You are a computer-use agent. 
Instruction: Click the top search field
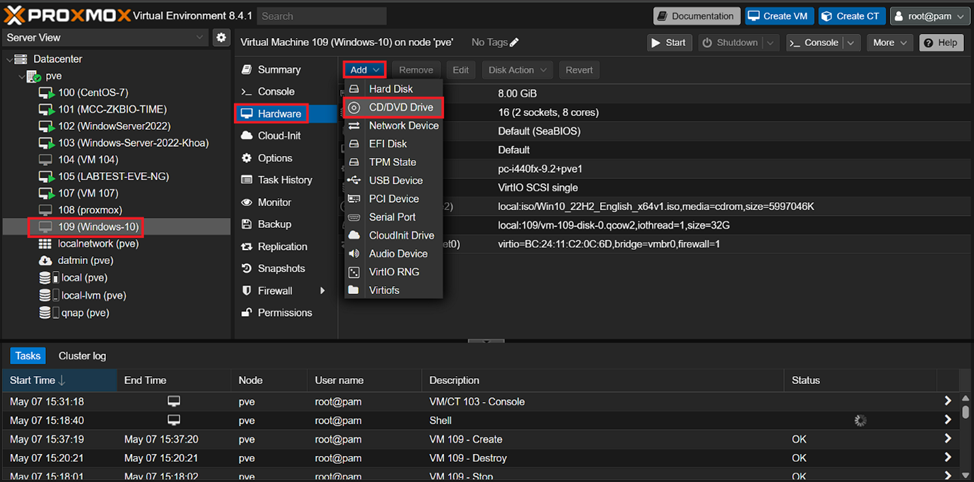[320, 16]
